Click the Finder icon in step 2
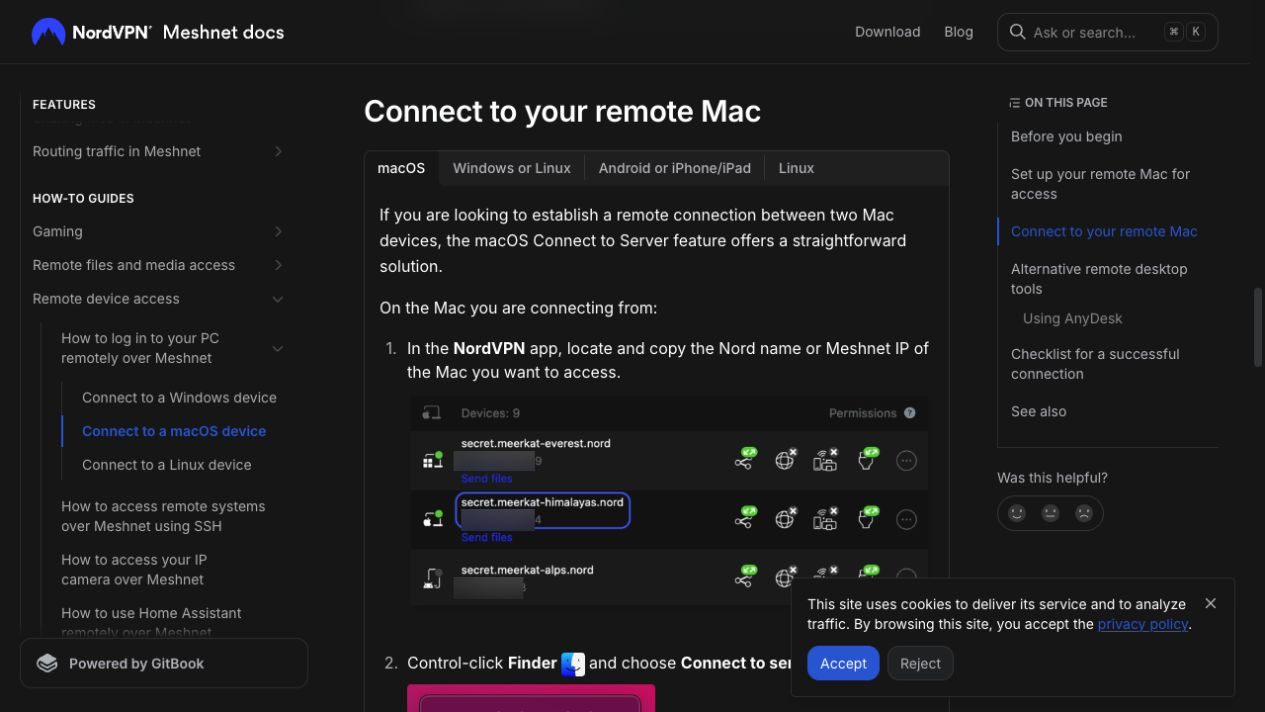This screenshot has height=712, width=1265. pos(573,663)
